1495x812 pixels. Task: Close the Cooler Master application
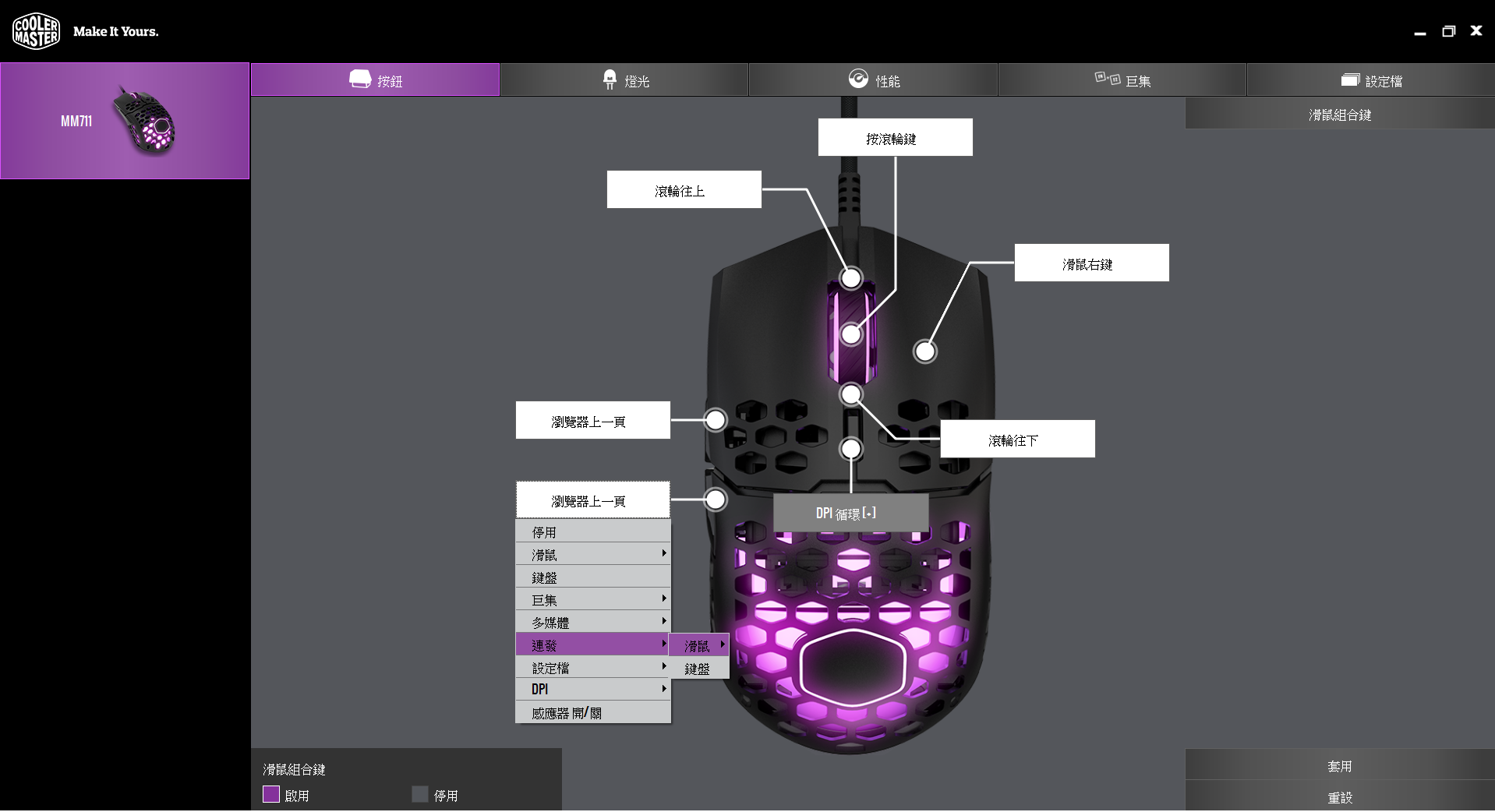coord(1476,30)
